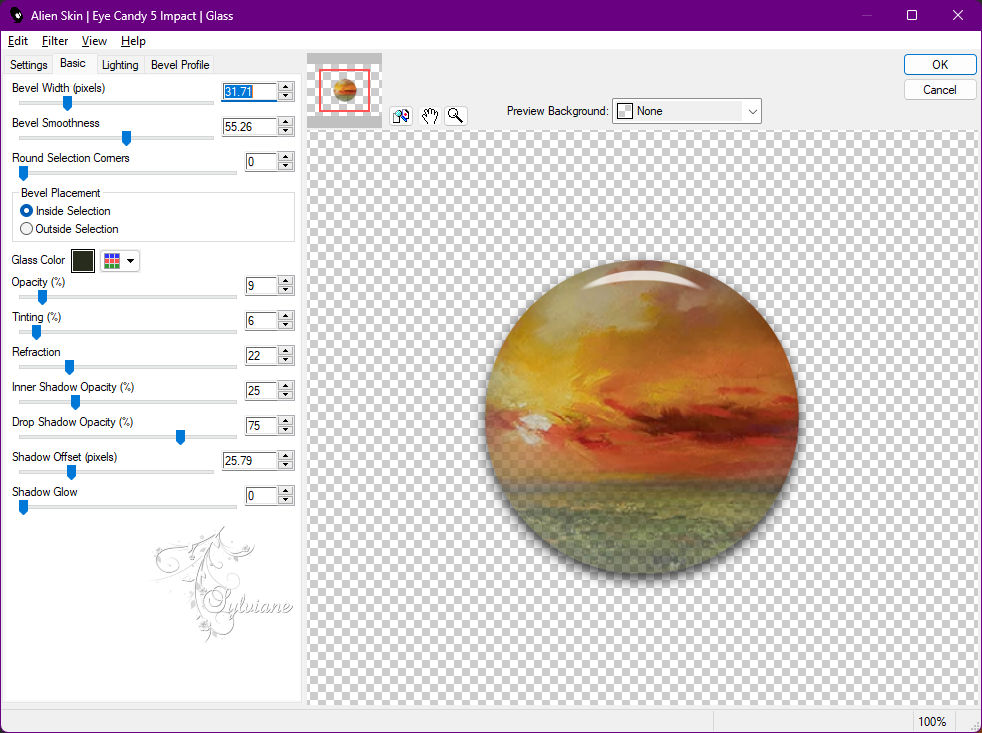Maximize the Eye Candy window
The image size is (982, 733).
click(x=912, y=15)
